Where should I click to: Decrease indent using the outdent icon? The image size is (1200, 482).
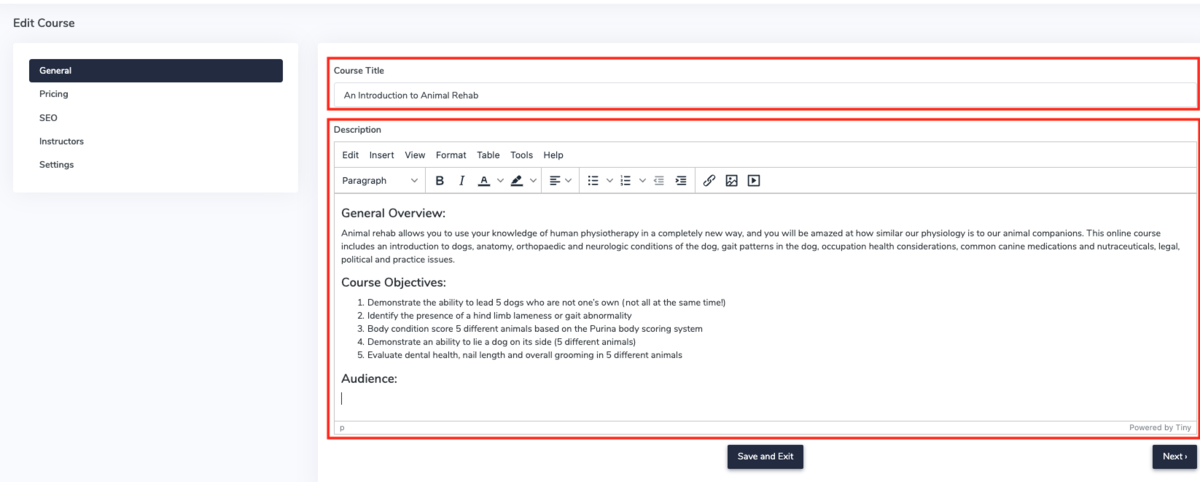coord(659,181)
